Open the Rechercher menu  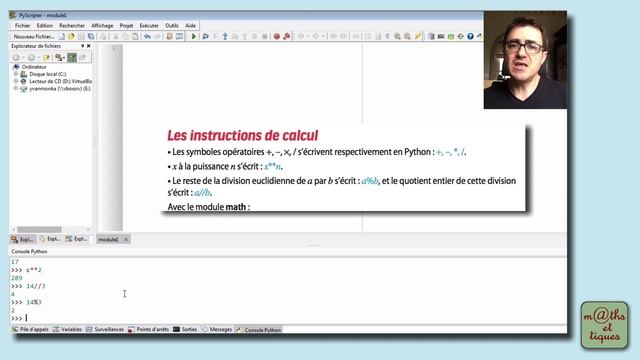[x=72, y=25]
